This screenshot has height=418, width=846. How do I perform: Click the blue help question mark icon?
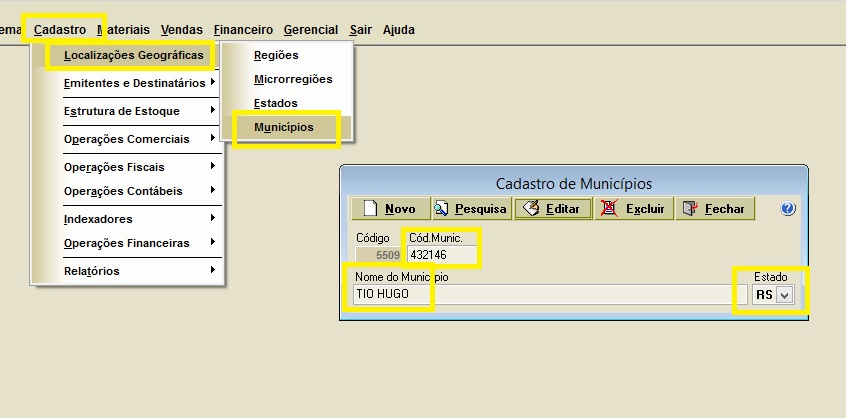[x=788, y=209]
